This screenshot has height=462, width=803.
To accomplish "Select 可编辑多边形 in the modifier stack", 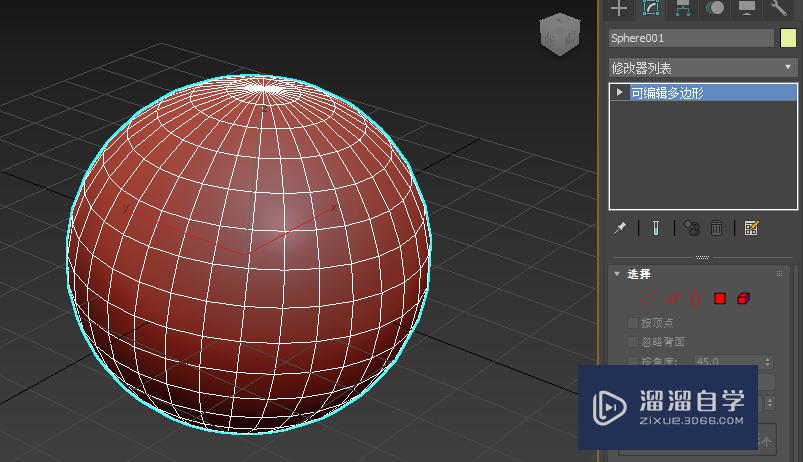I will (x=712, y=93).
